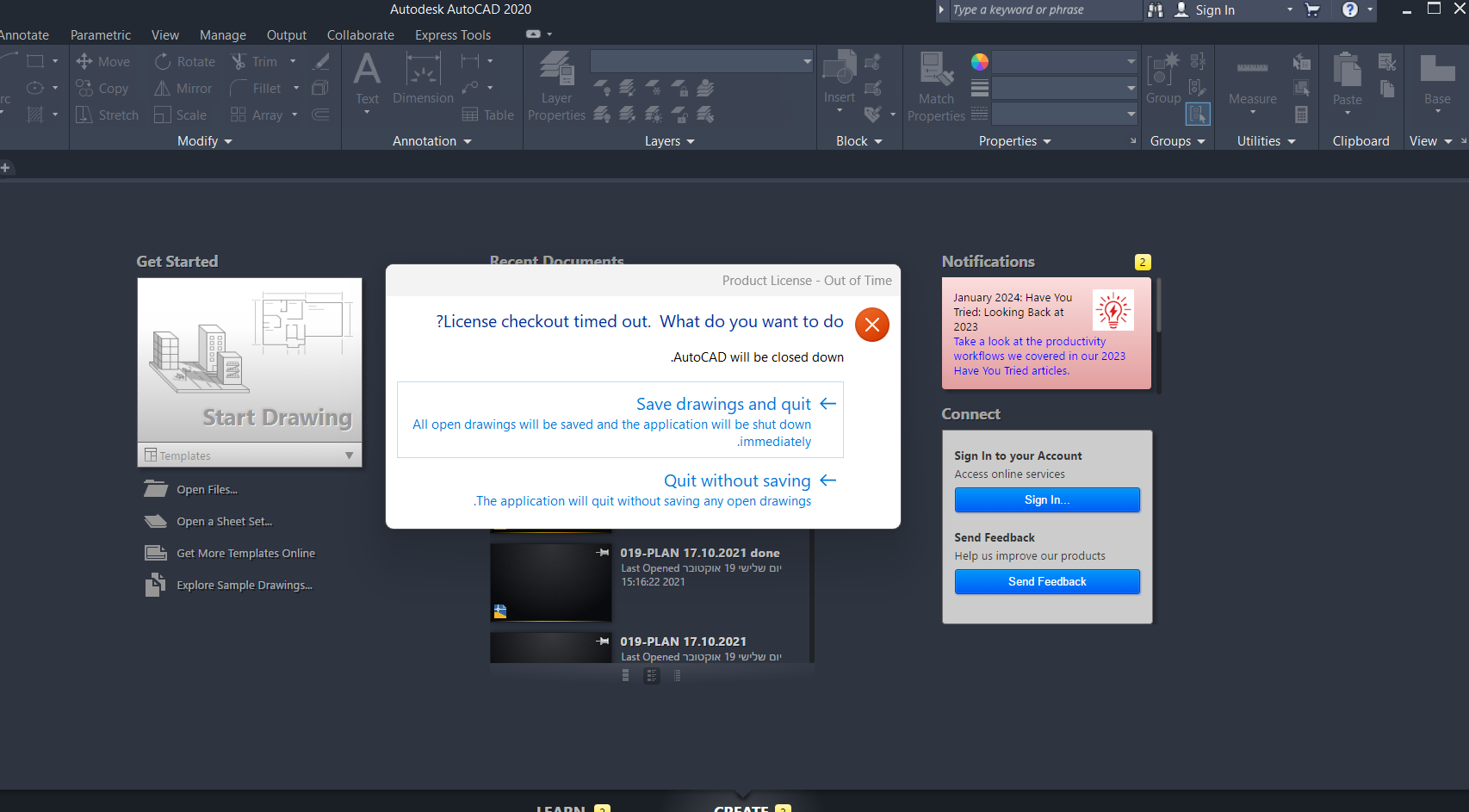Open Layer Properties manager

[x=556, y=86]
